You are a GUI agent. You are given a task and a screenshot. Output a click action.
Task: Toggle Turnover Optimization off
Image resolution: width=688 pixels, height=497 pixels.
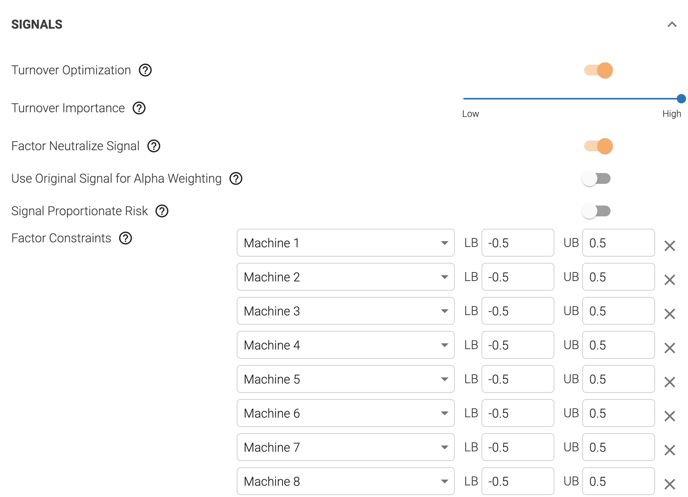[x=598, y=70]
